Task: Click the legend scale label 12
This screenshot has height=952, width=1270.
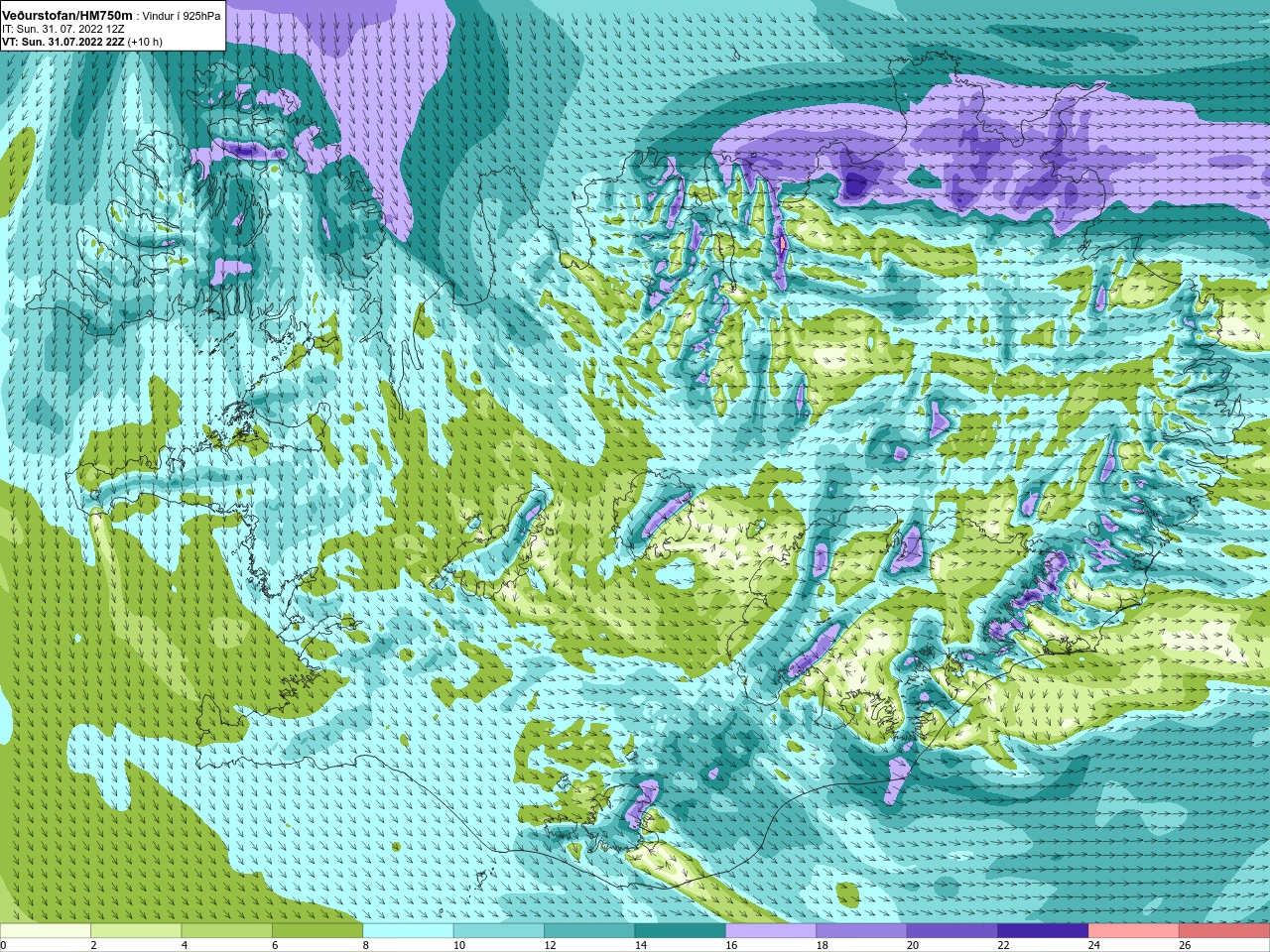Action: coord(550,946)
